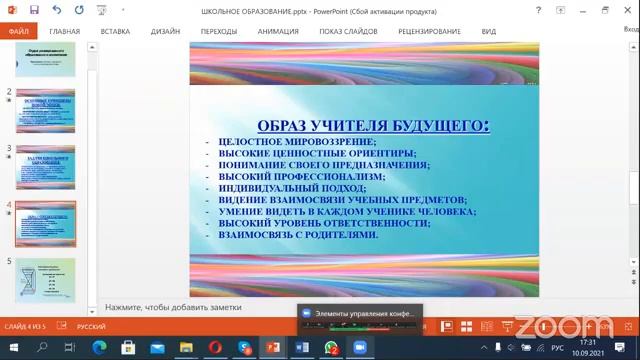
Task: Select slide 4 thumbnail
Action: click(x=45, y=224)
